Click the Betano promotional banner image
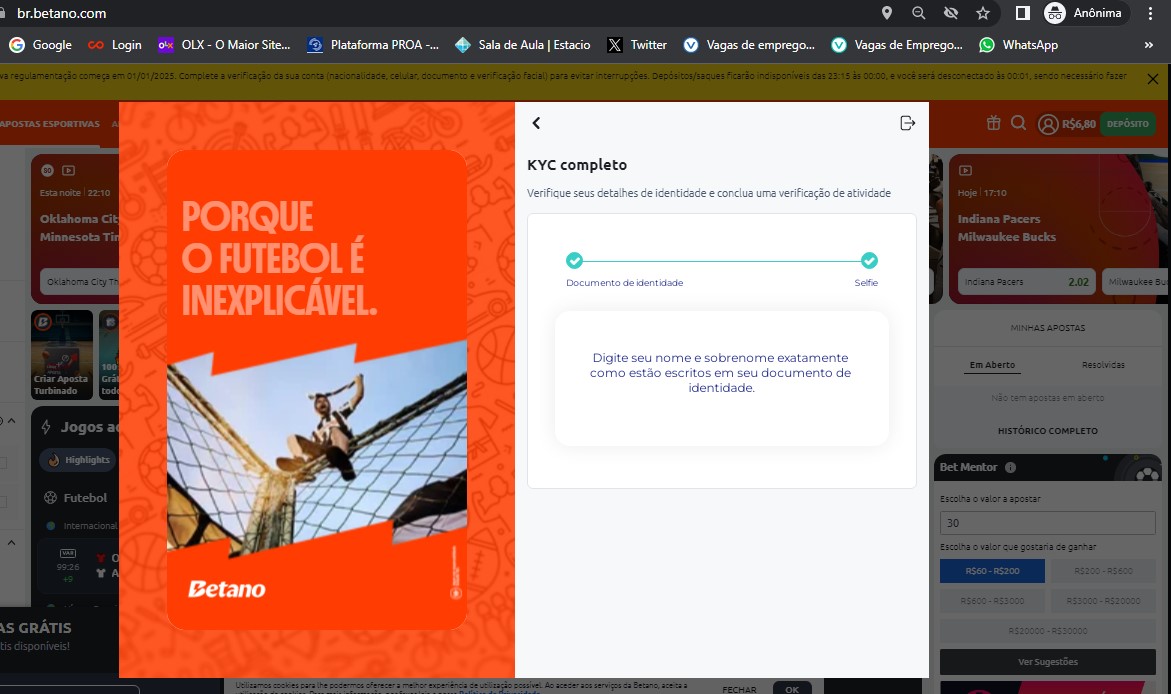1171x694 pixels. tap(317, 390)
